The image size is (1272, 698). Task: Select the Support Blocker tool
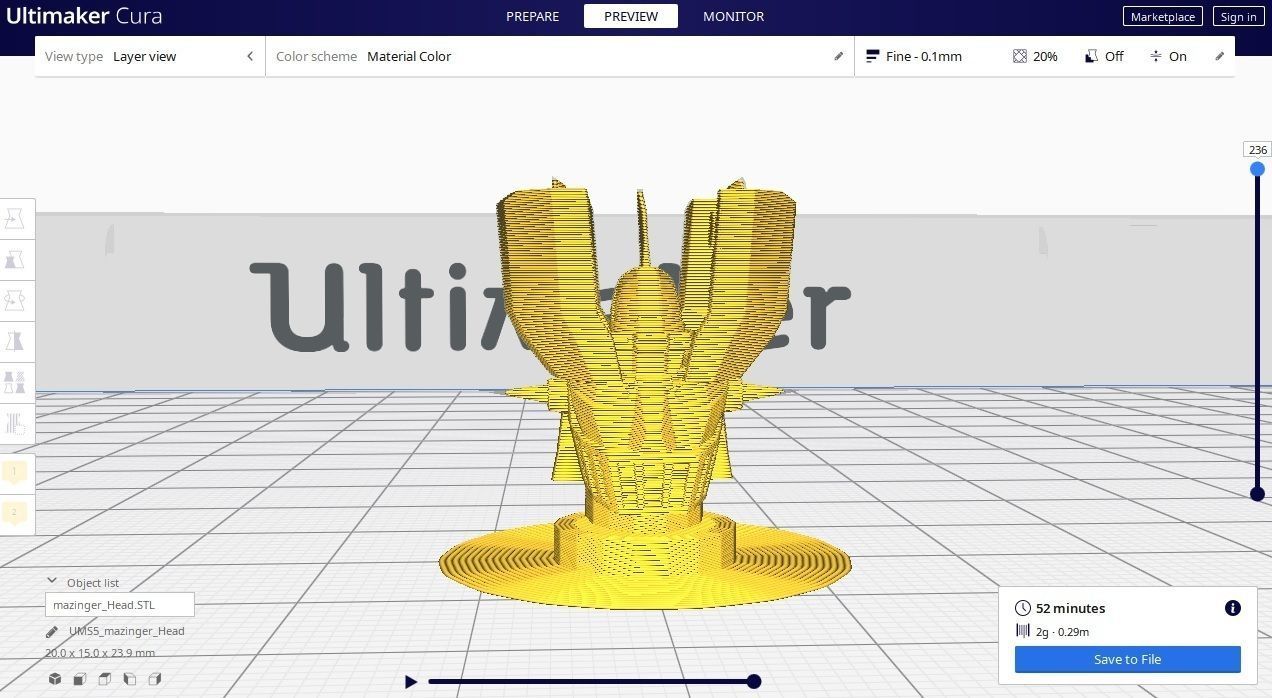pos(15,424)
